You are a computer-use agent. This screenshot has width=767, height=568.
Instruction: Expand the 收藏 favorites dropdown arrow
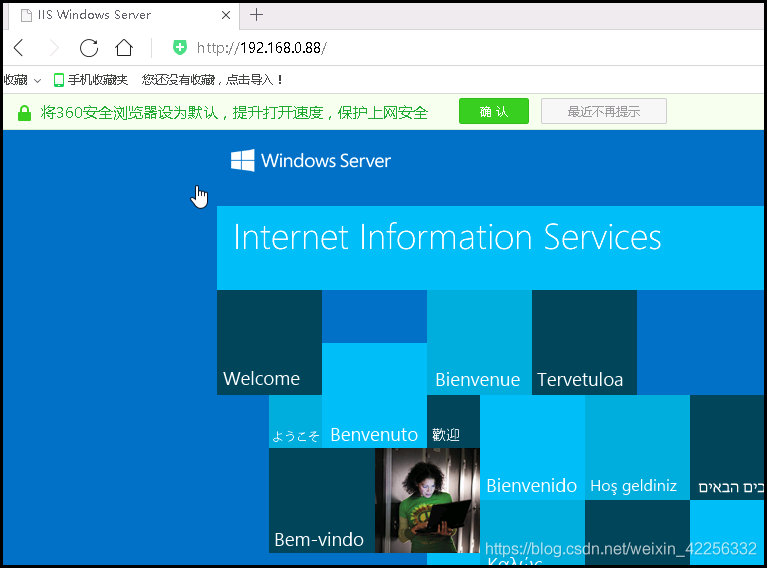pos(37,80)
